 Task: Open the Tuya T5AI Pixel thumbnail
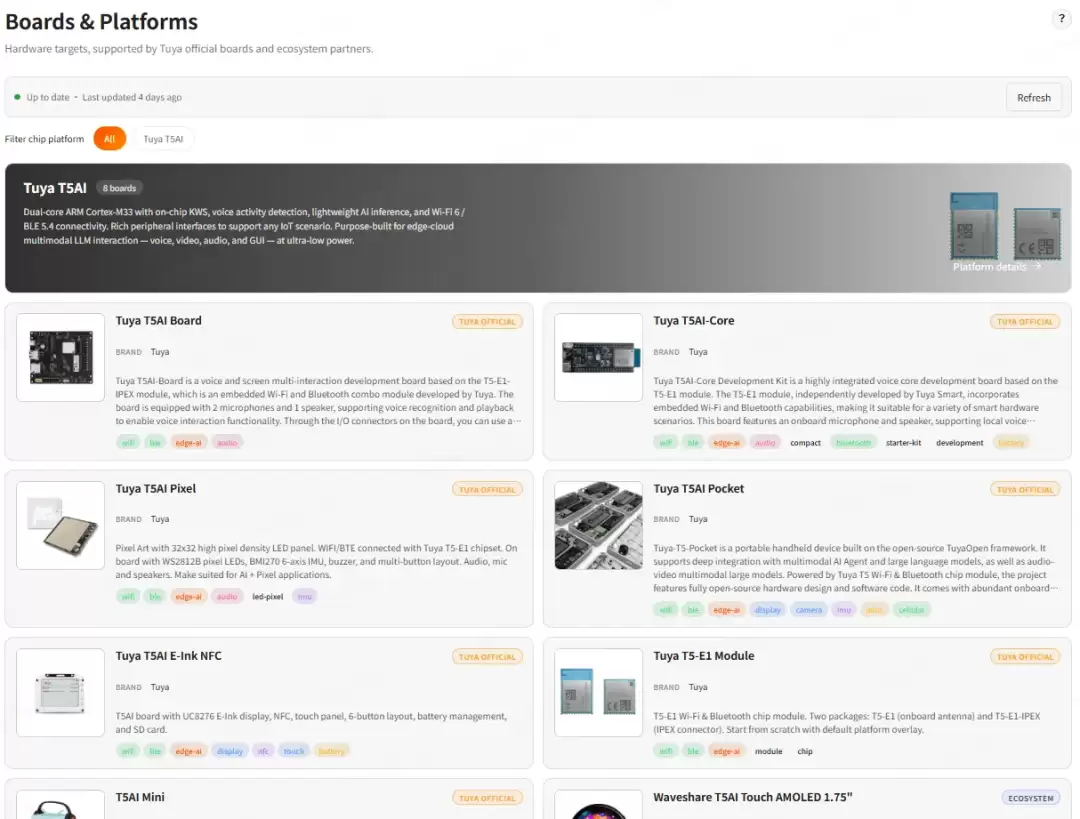click(61, 526)
